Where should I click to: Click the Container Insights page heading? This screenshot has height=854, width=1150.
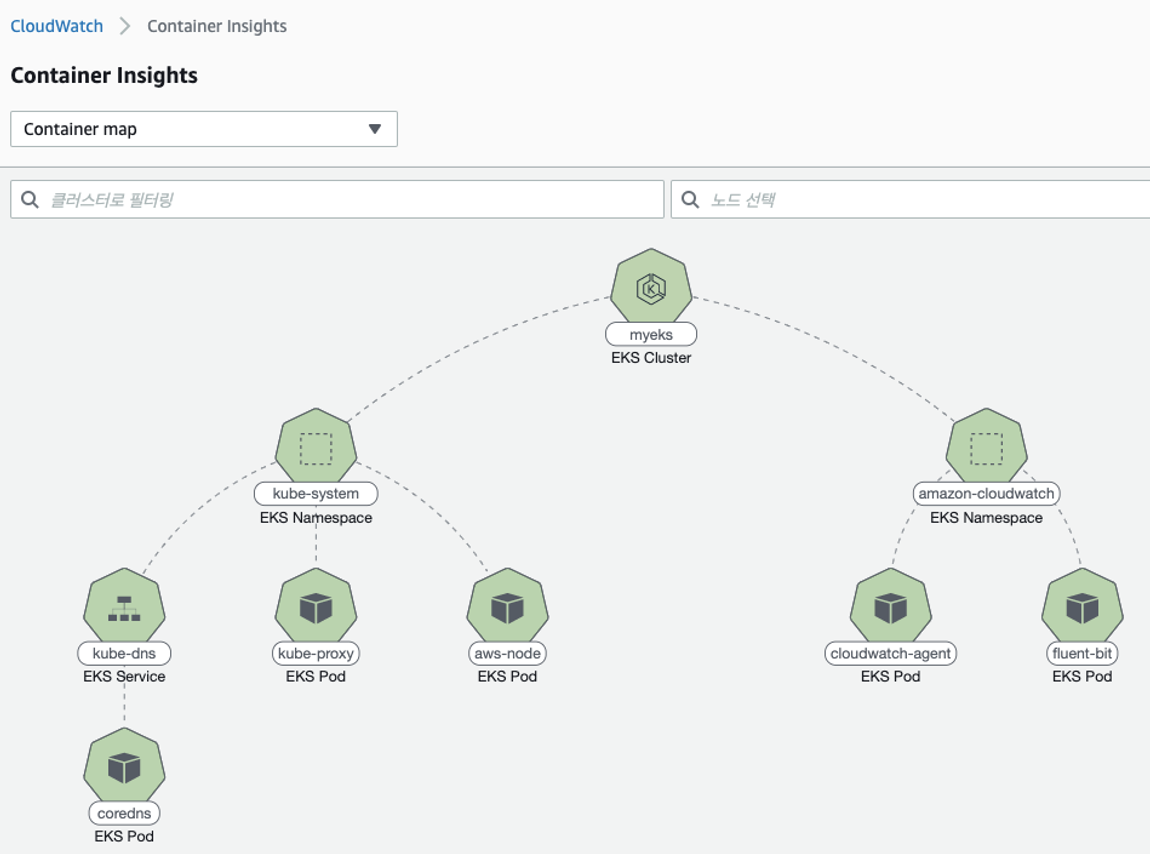pos(104,76)
